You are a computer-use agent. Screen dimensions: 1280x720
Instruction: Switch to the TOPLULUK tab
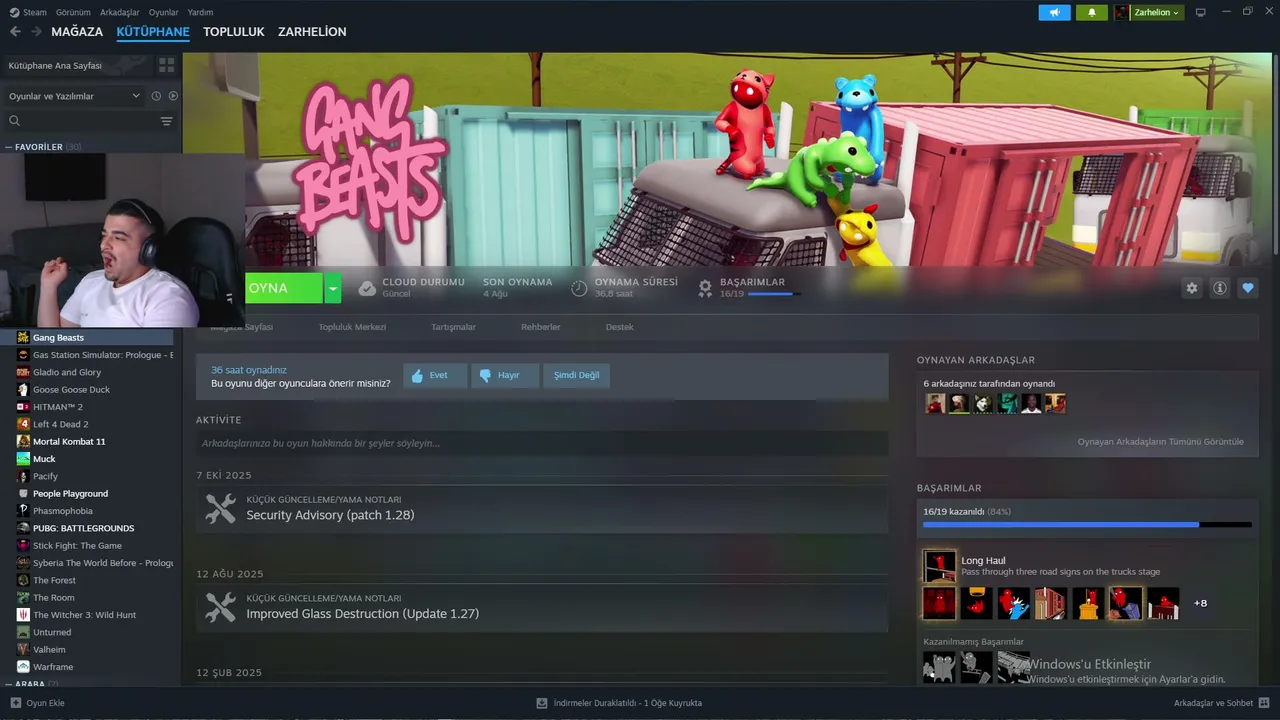234,32
